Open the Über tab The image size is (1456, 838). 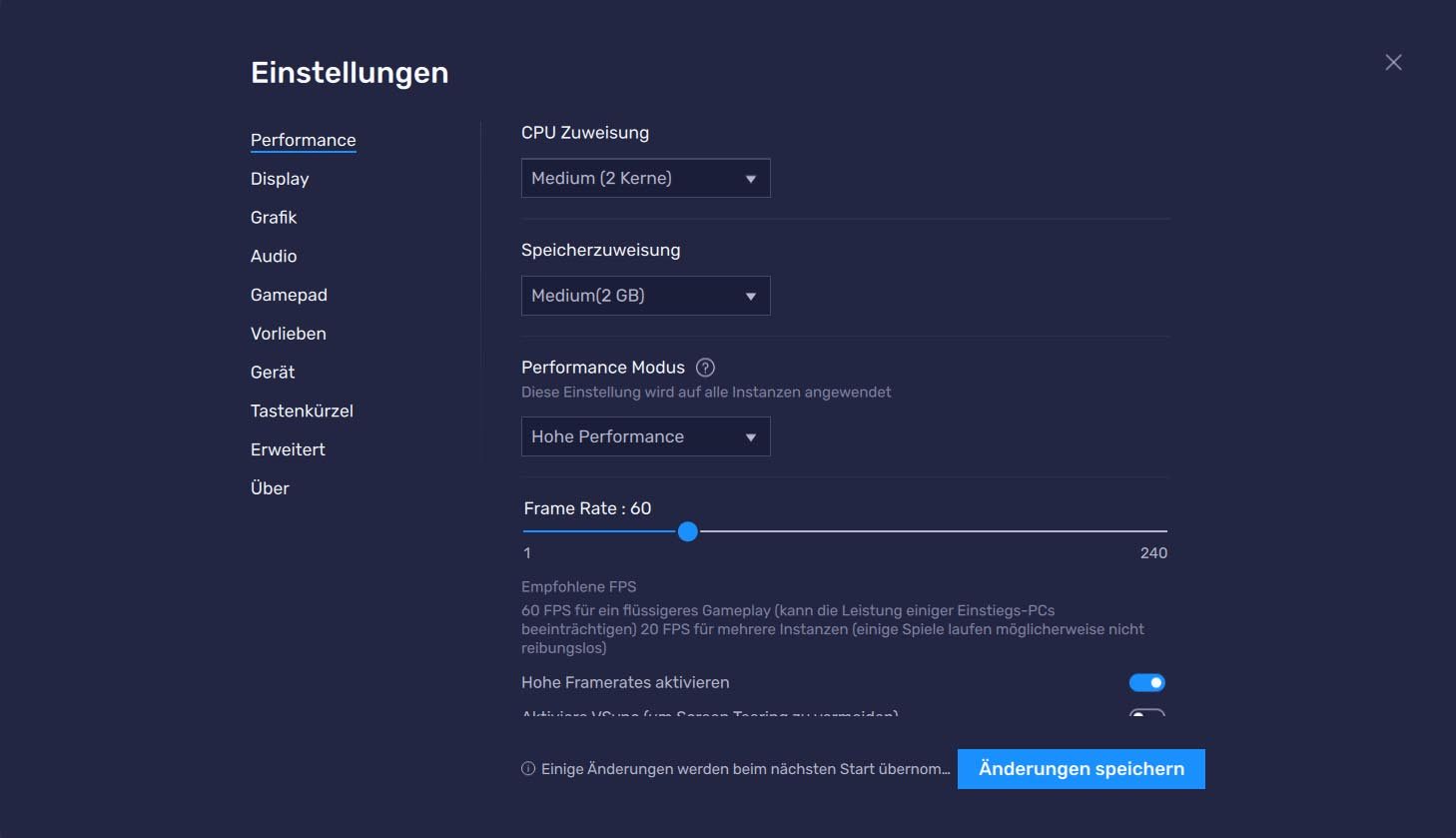[270, 488]
